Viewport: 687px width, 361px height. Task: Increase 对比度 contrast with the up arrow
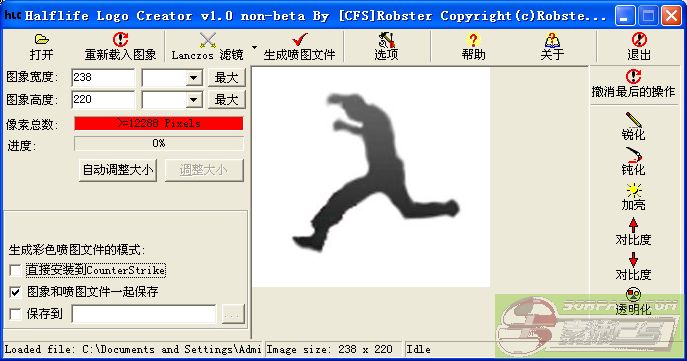633,231
